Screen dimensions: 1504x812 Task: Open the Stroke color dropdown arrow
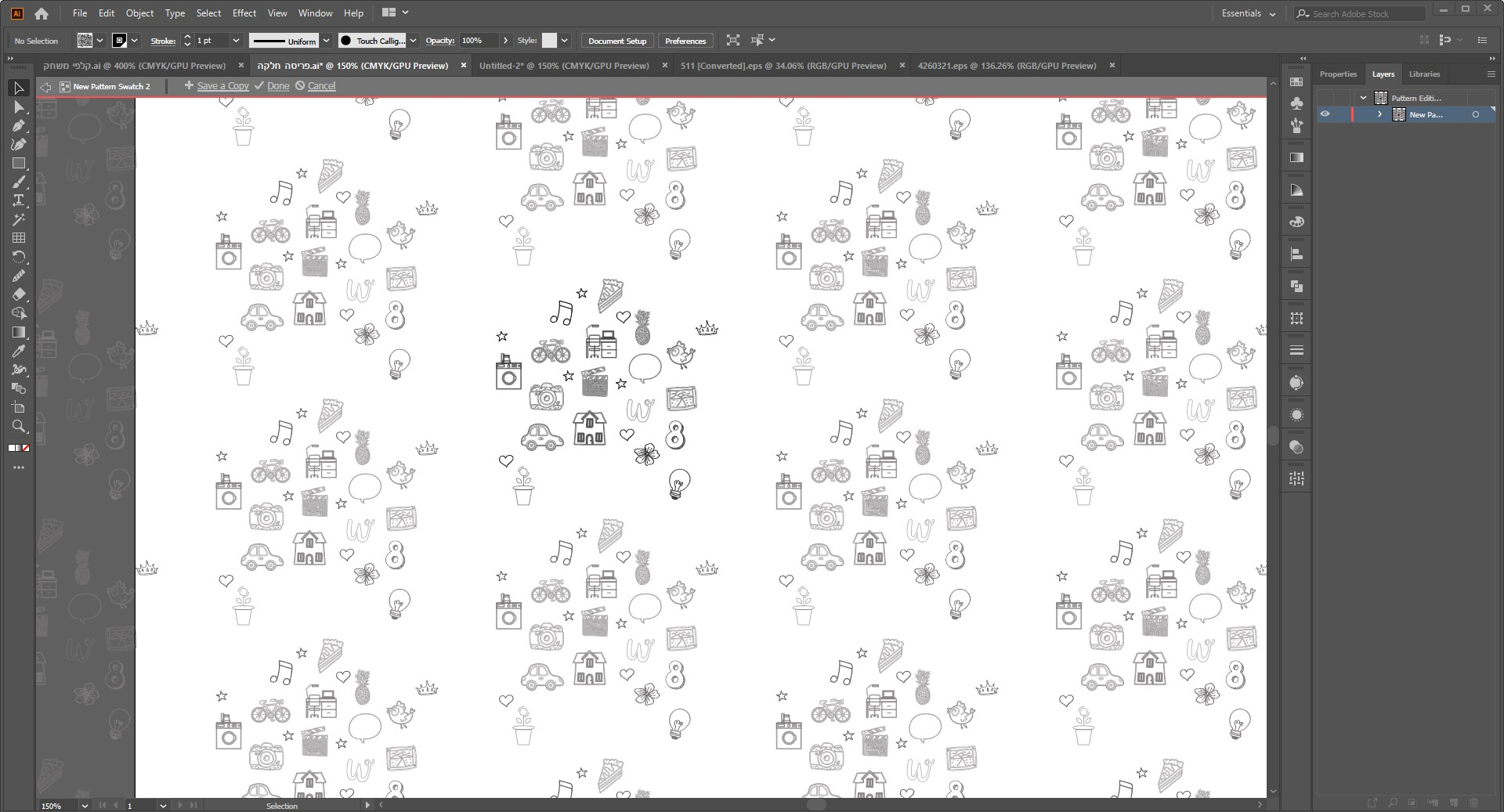pyautogui.click(x=135, y=41)
